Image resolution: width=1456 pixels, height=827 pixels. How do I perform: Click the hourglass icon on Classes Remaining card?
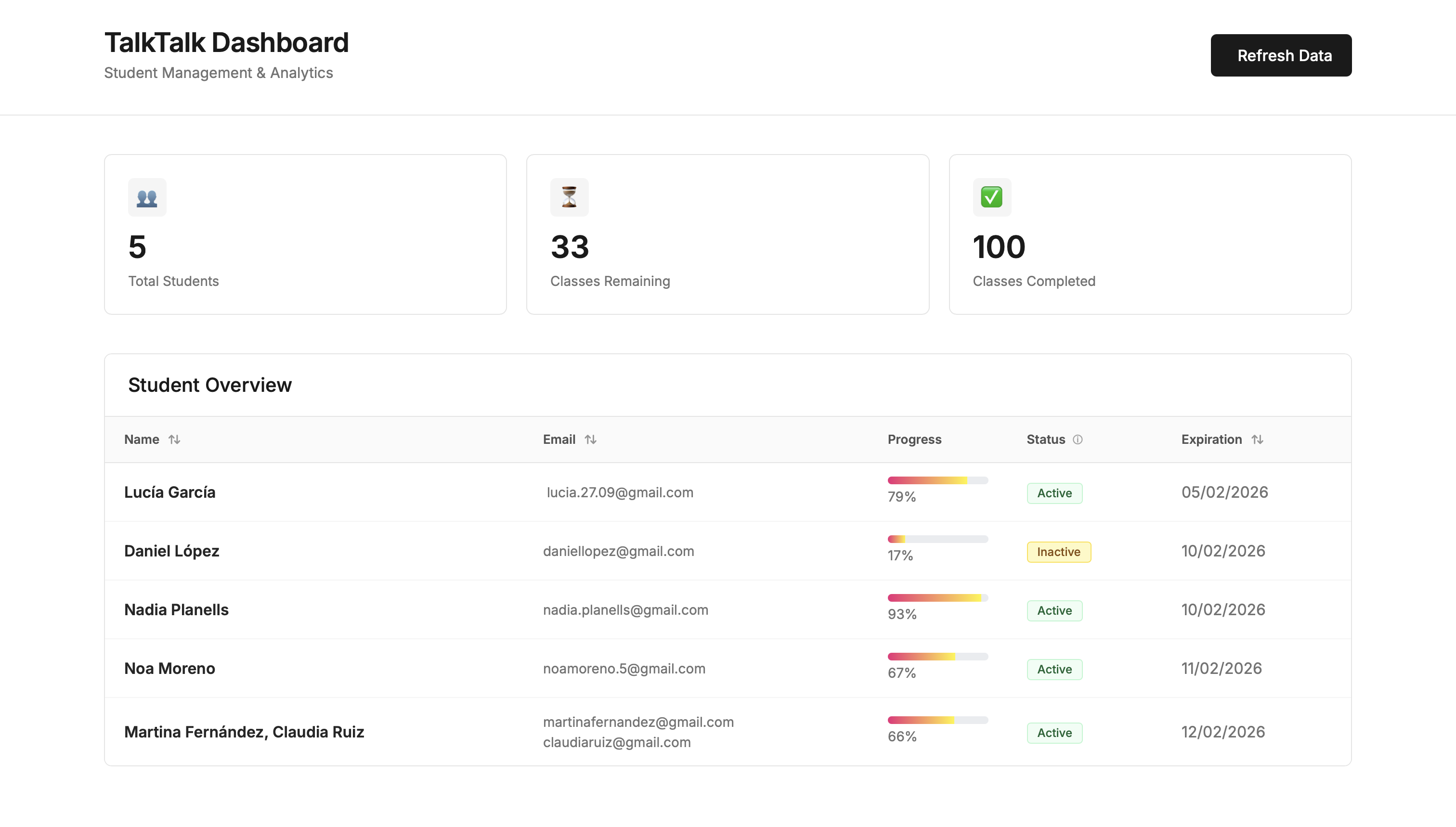[x=569, y=197]
